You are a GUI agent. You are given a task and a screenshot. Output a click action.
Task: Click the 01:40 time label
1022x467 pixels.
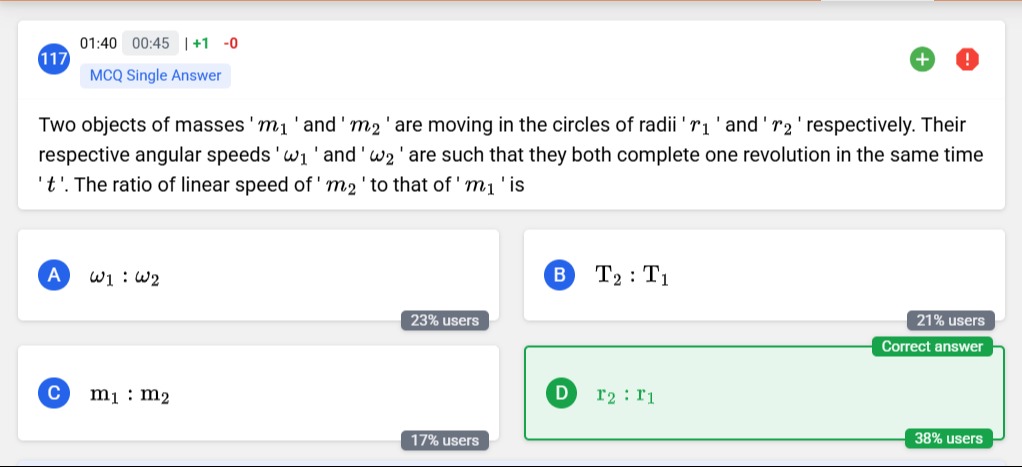(x=98, y=44)
